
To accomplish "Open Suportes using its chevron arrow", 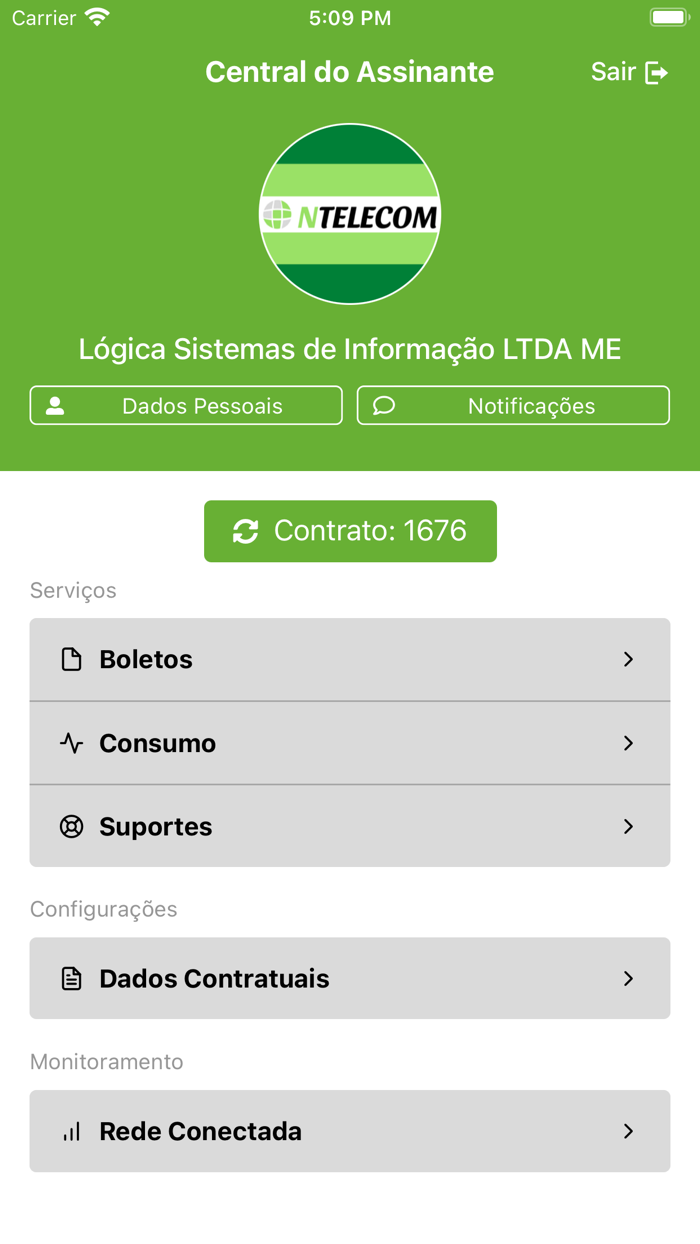I will [628, 827].
